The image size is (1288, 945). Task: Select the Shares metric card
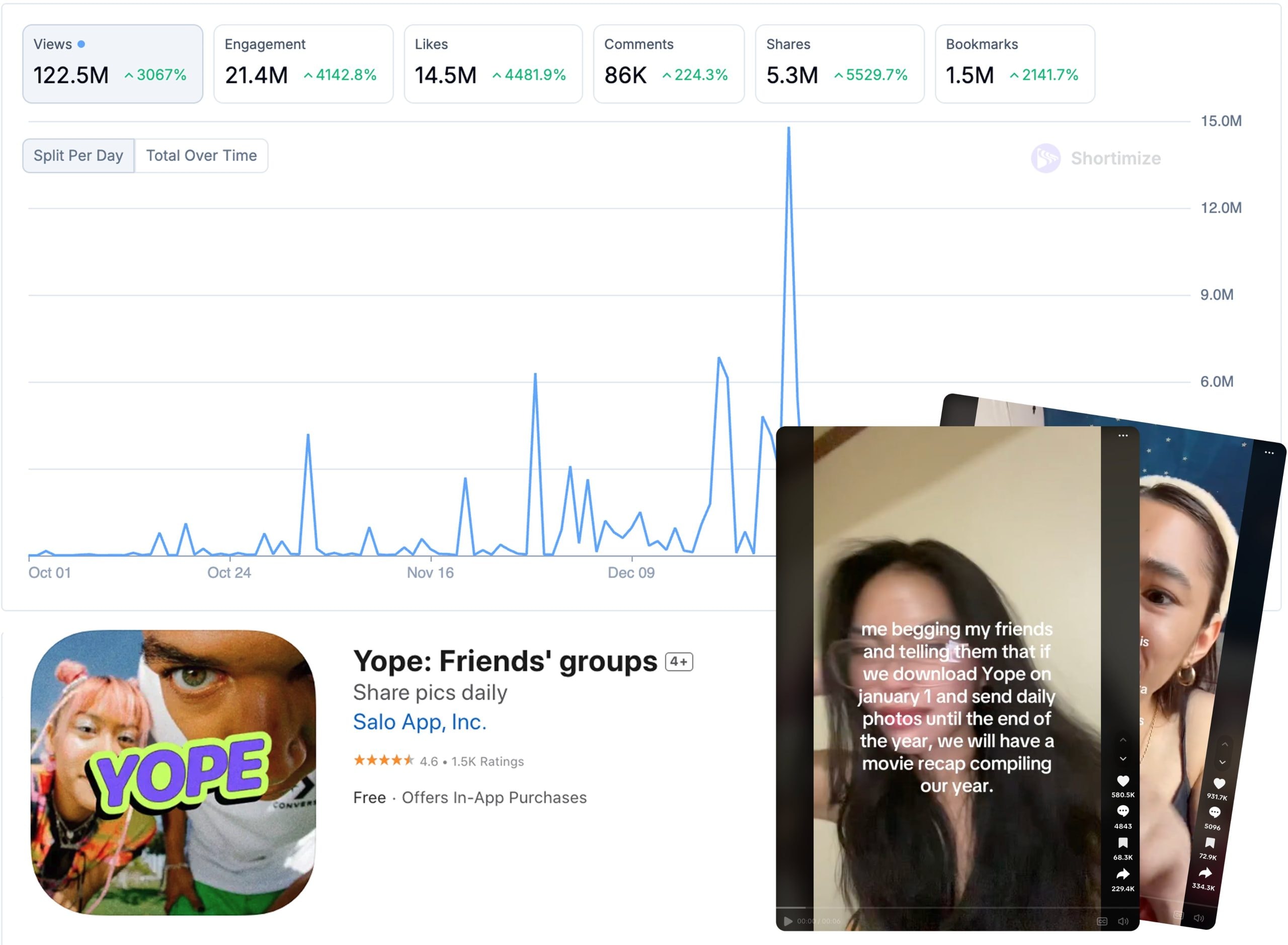coord(840,63)
